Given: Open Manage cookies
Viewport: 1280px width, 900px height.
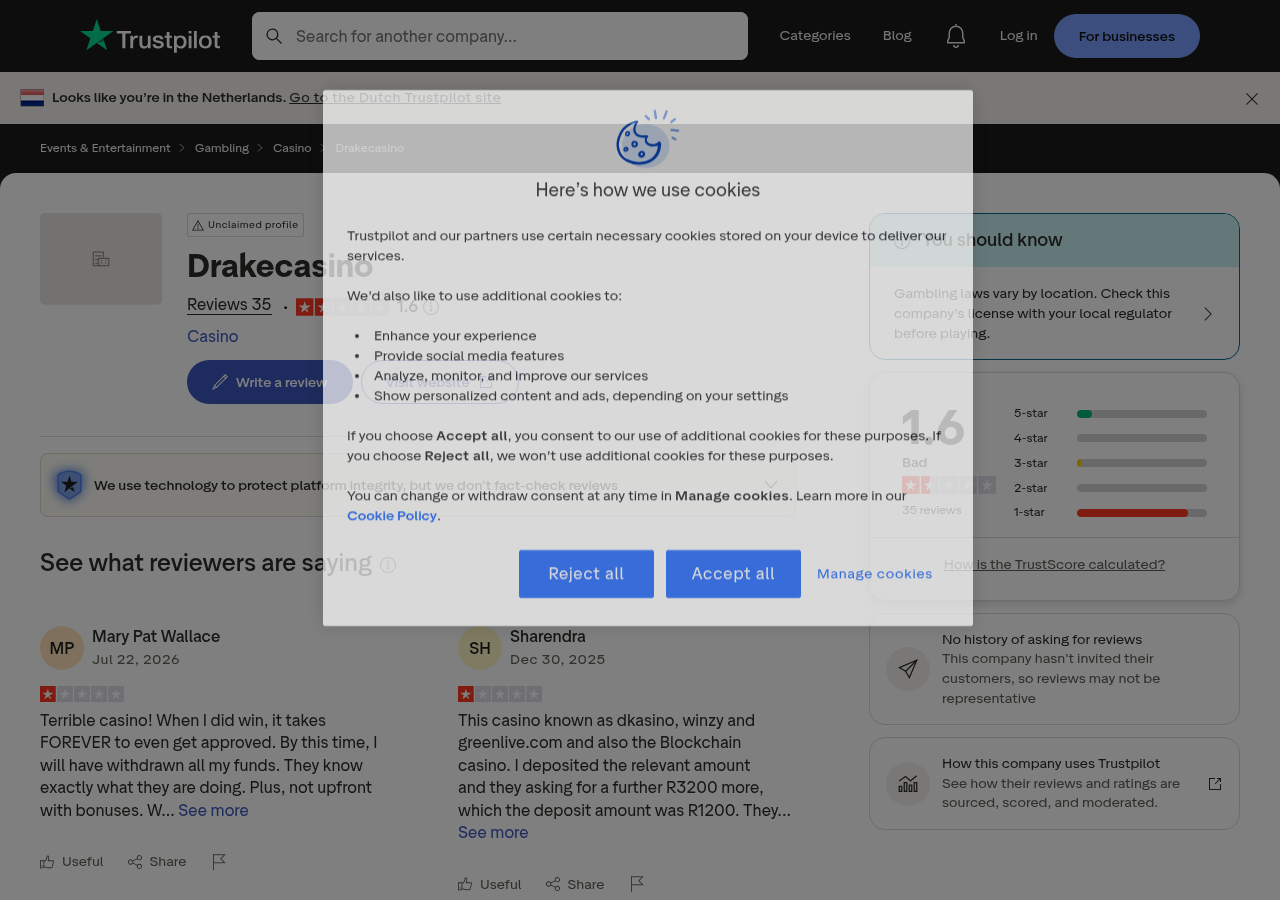Looking at the screenshot, I should tap(874, 574).
